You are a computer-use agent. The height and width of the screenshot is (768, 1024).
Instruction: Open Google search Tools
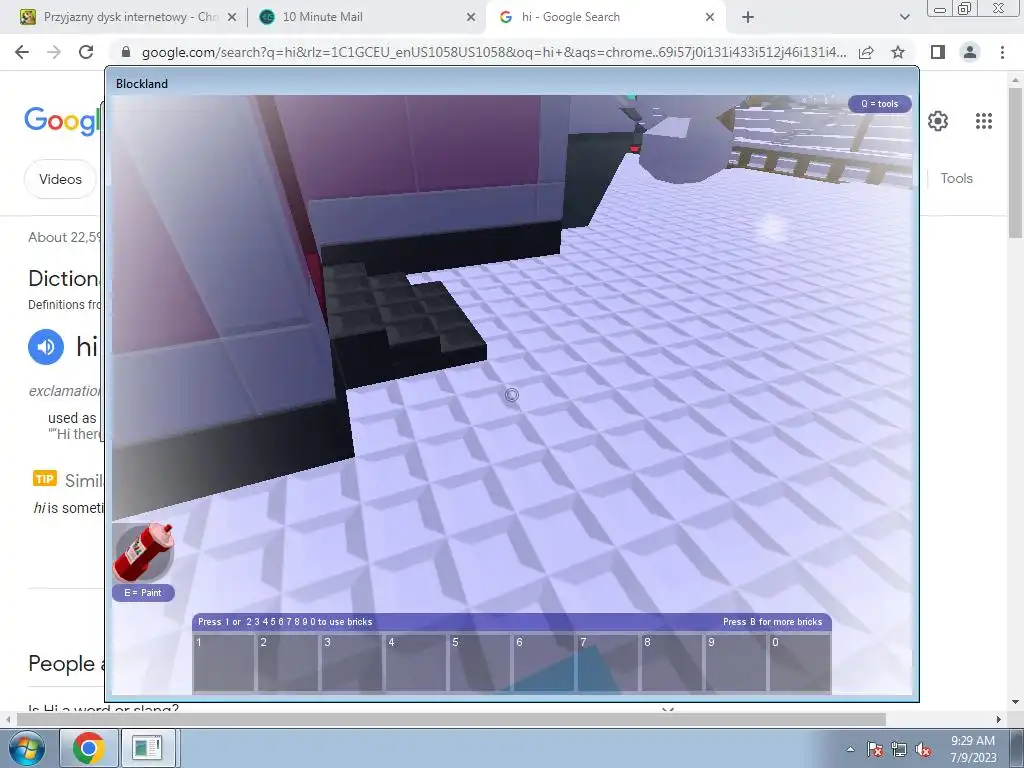pos(956,178)
